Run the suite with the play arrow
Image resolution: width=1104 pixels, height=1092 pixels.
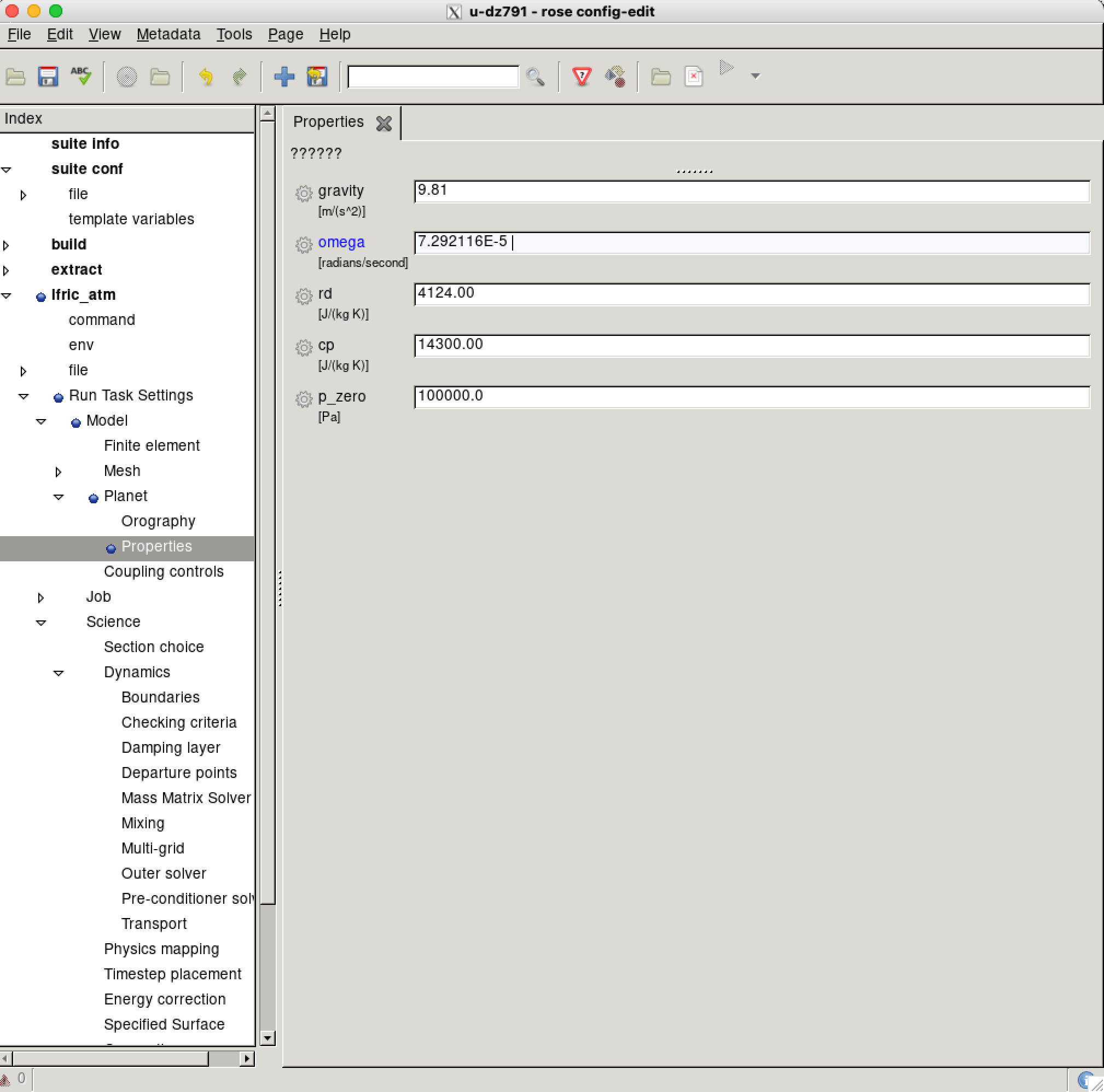[727, 68]
